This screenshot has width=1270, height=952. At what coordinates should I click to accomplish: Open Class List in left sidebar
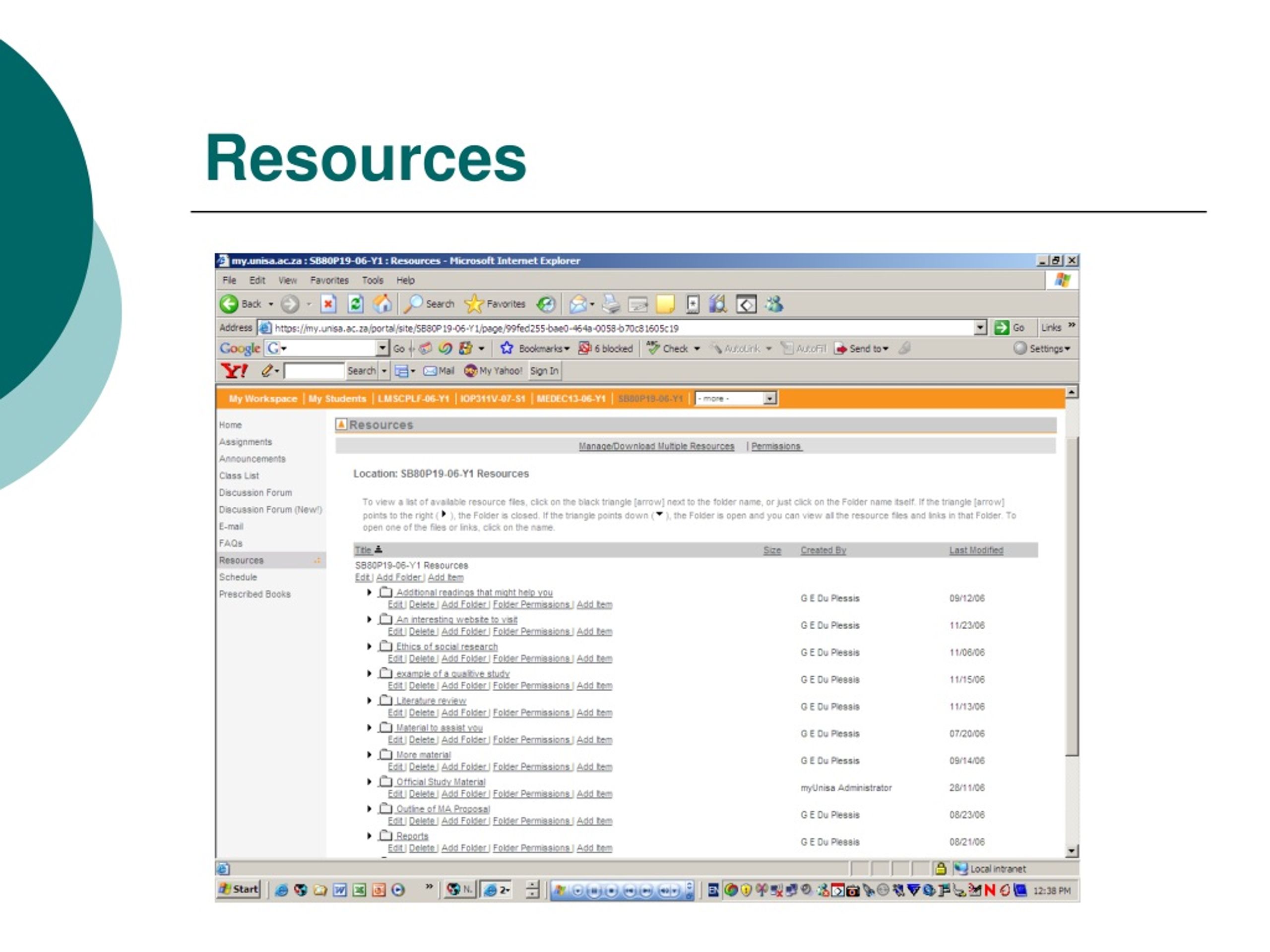click(239, 476)
